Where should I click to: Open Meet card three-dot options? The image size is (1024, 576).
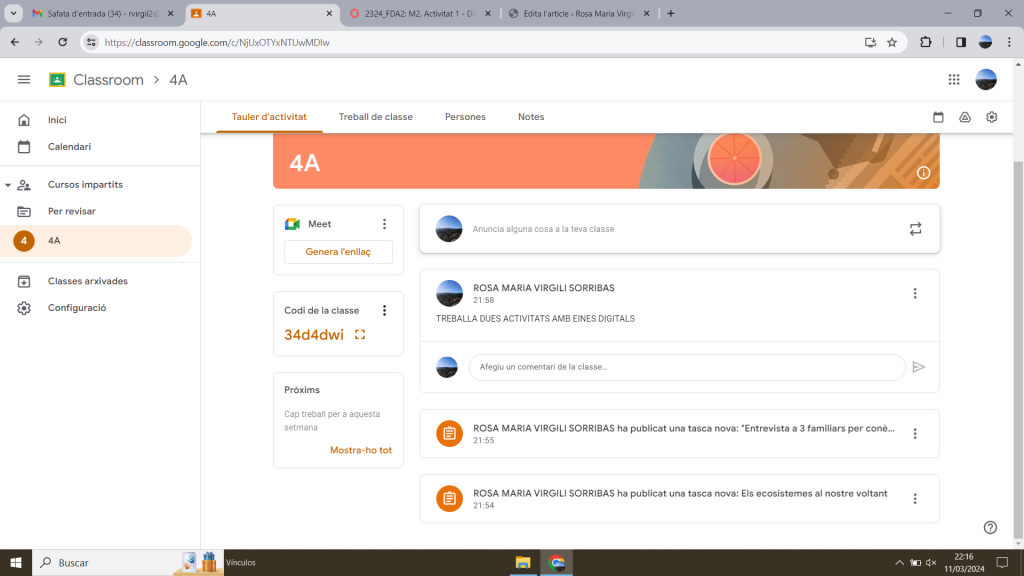[x=384, y=224]
